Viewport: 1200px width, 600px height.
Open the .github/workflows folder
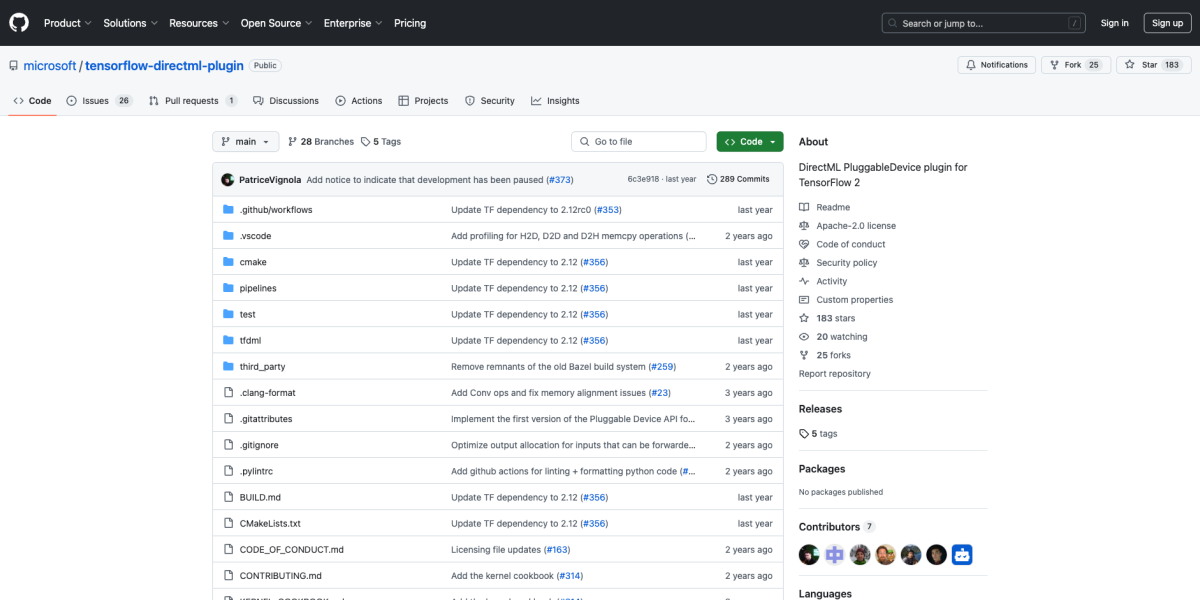[x=275, y=210]
